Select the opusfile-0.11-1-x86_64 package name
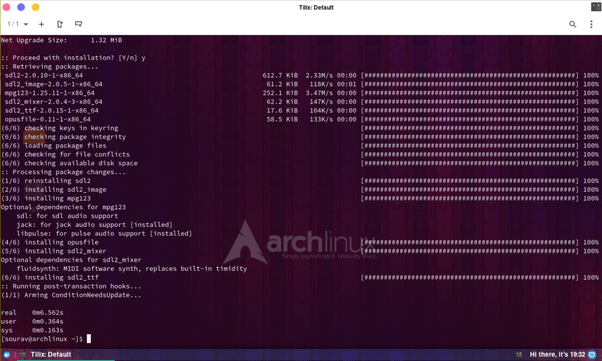Image resolution: width=602 pixels, height=361 pixels. [x=48, y=119]
